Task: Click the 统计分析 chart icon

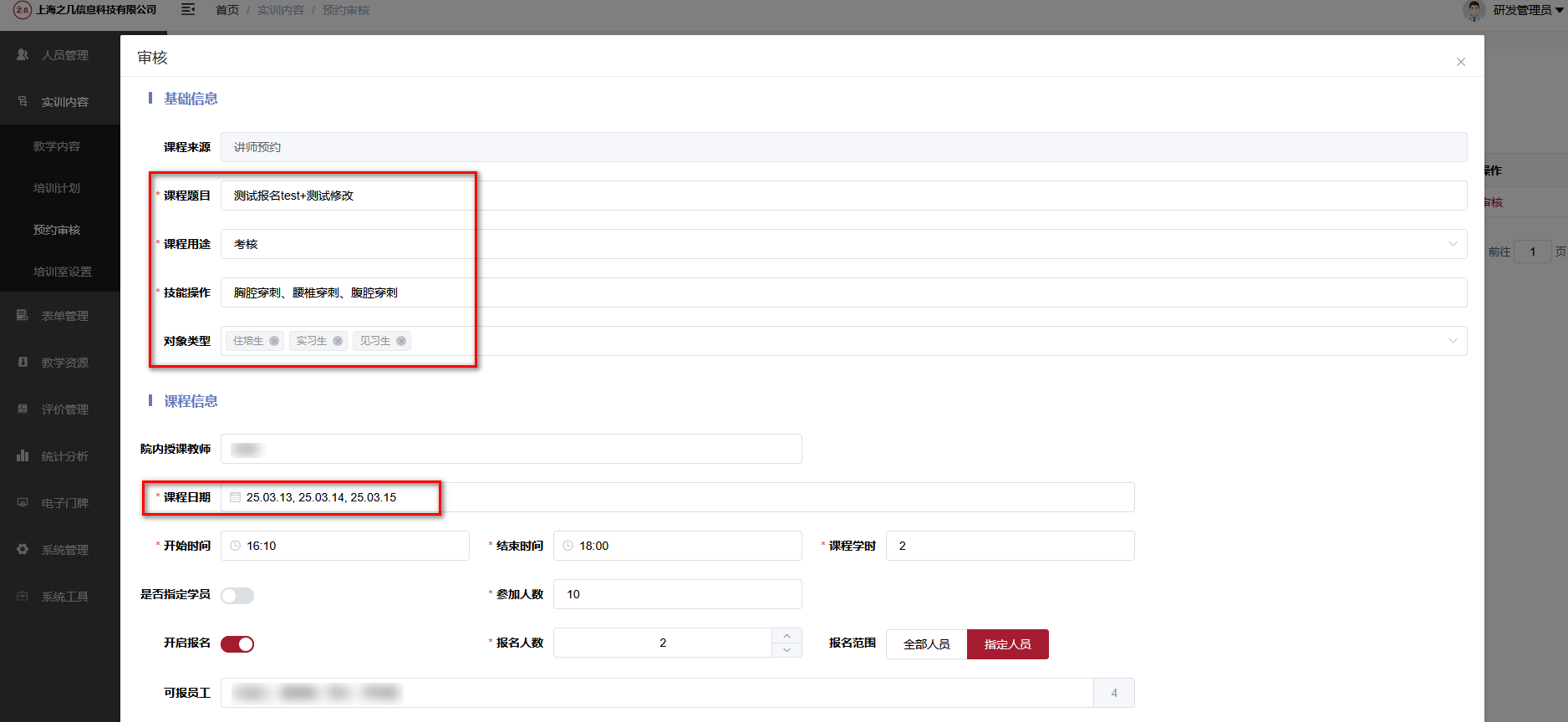Action: tap(23, 455)
